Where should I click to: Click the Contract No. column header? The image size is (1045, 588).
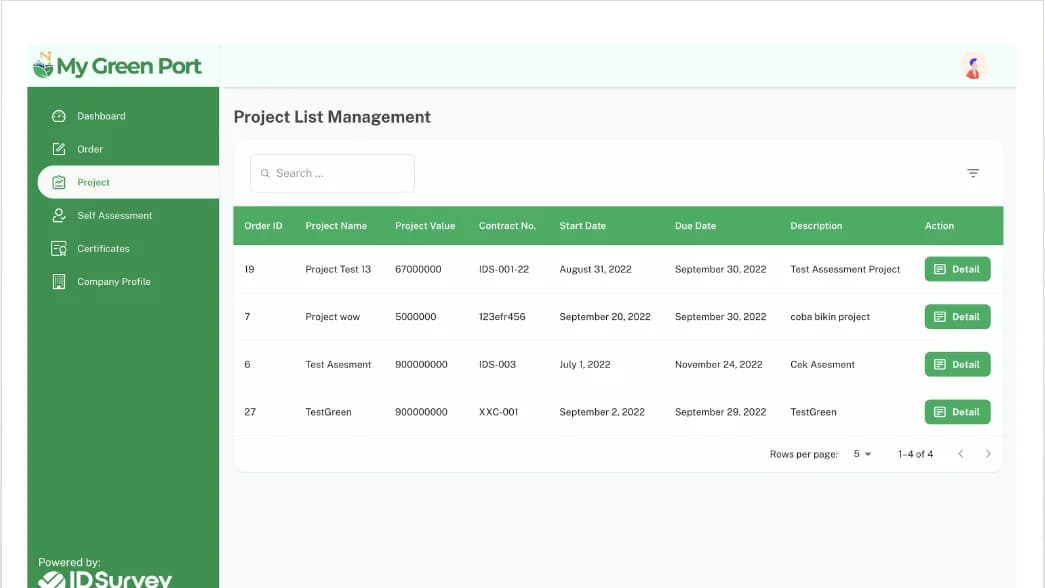[507, 226]
